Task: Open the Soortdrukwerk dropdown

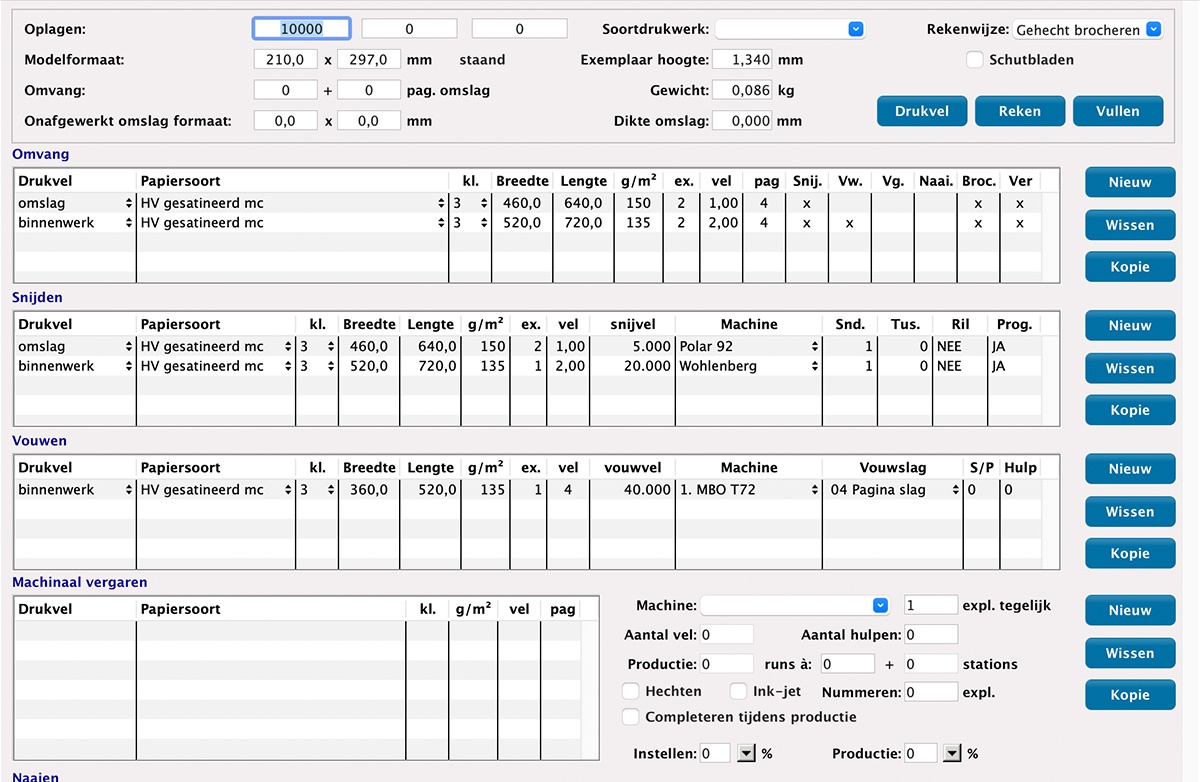Action: click(790, 30)
